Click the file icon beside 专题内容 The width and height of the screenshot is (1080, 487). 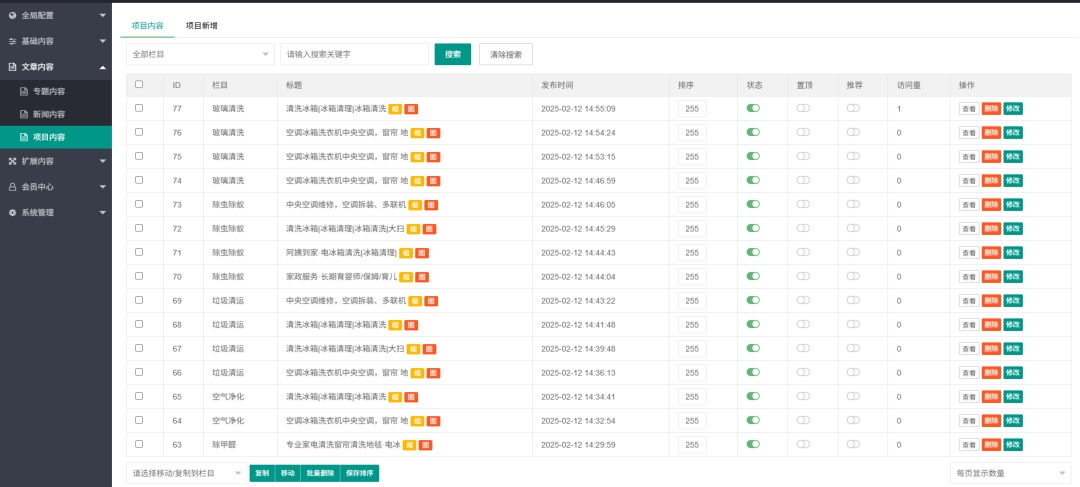[x=24, y=91]
